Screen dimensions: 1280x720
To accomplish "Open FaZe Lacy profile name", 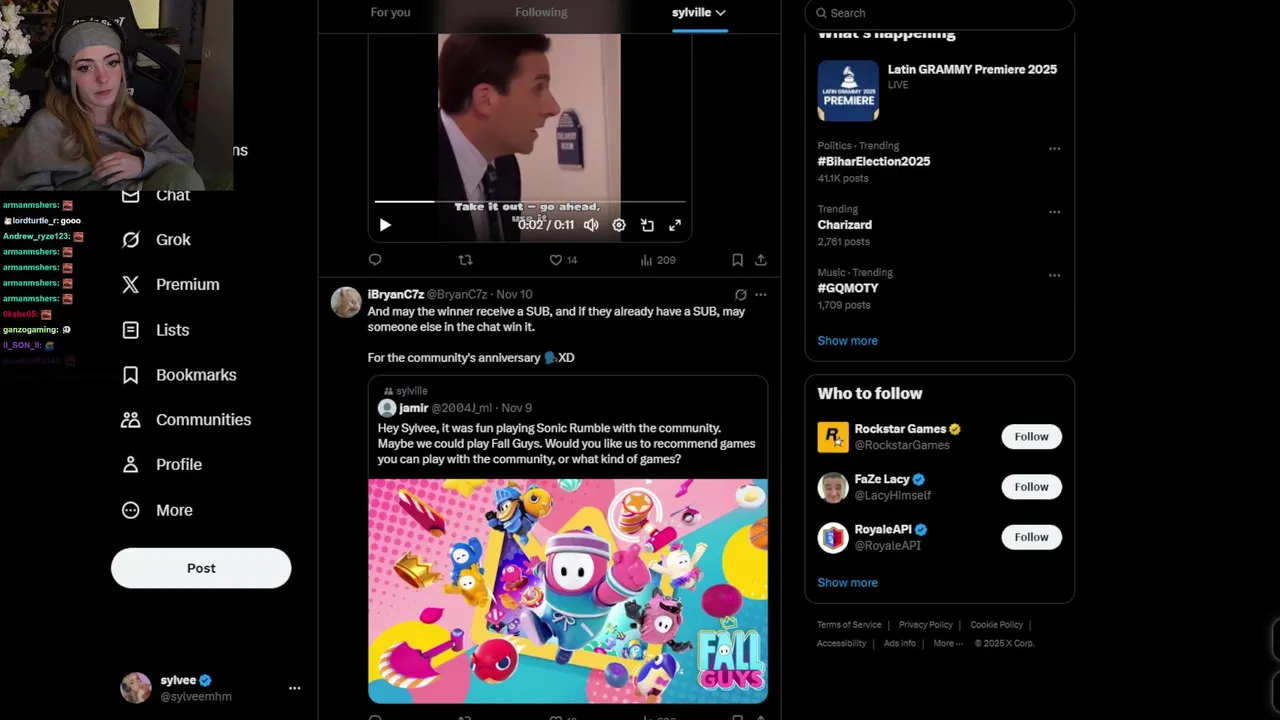I will 882,479.
